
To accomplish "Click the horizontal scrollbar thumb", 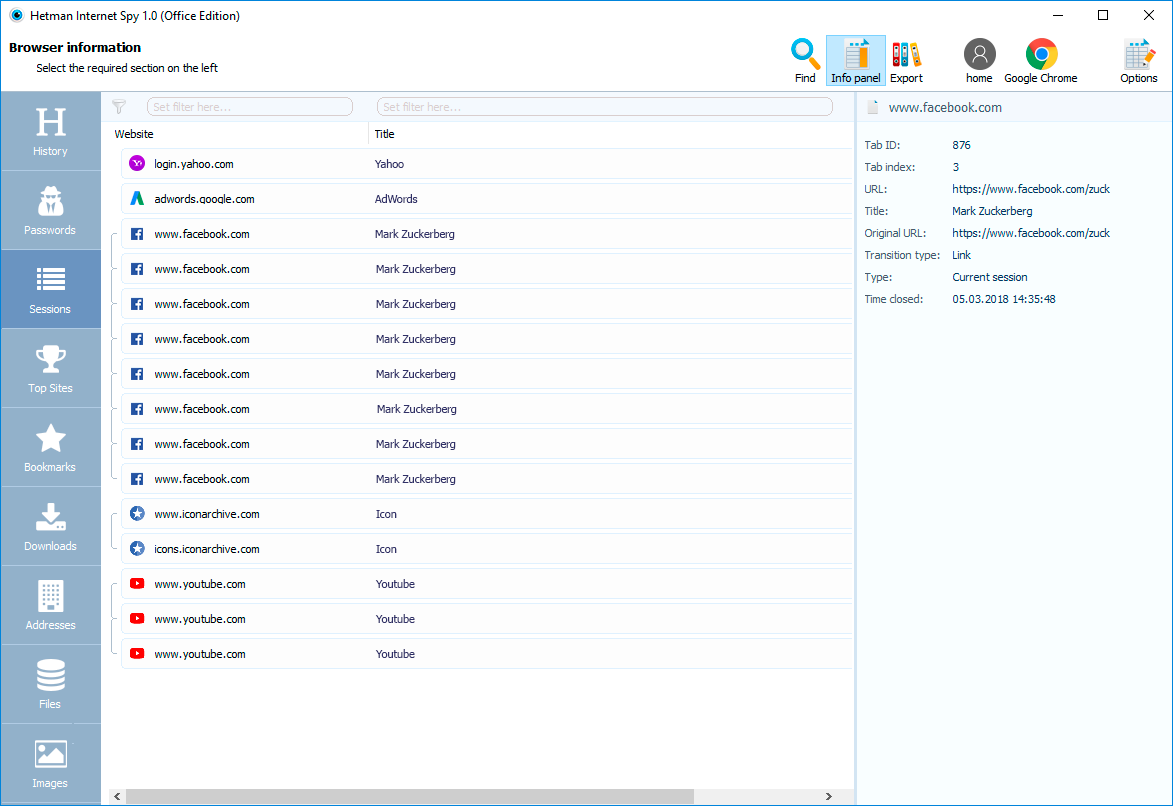I will pyautogui.click(x=409, y=796).
